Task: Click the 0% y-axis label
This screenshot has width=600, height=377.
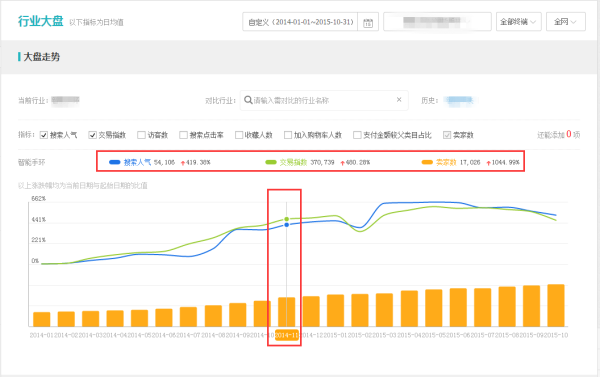Action: point(35,261)
